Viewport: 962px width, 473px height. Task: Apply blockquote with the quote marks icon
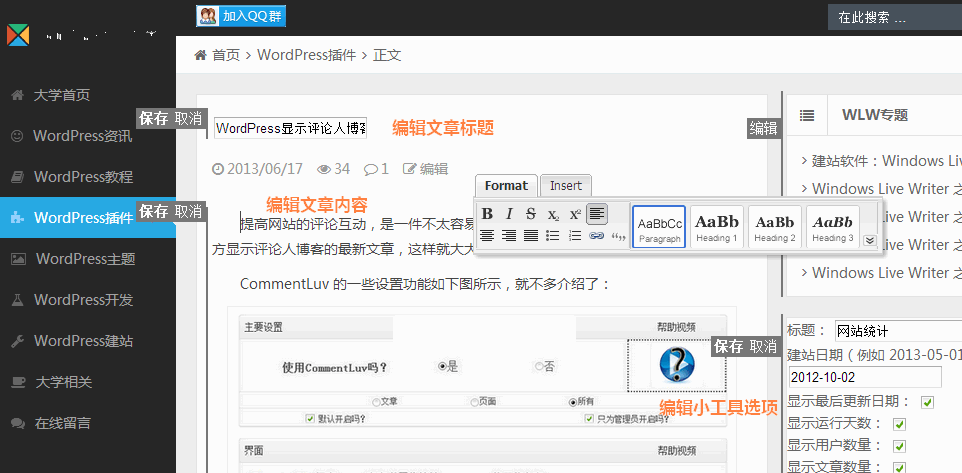click(x=618, y=236)
